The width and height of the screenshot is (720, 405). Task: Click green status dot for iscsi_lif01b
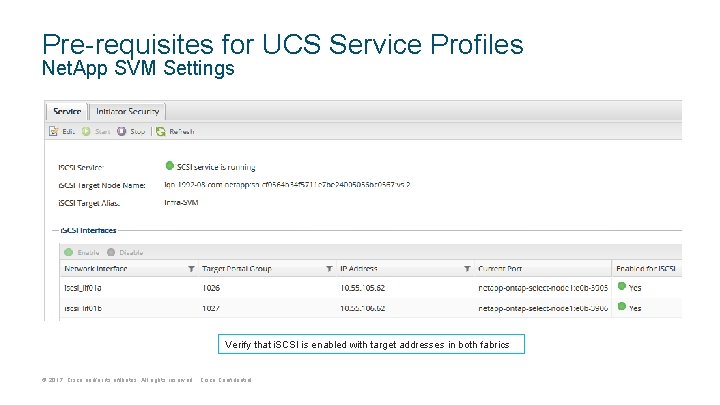pyautogui.click(x=621, y=308)
